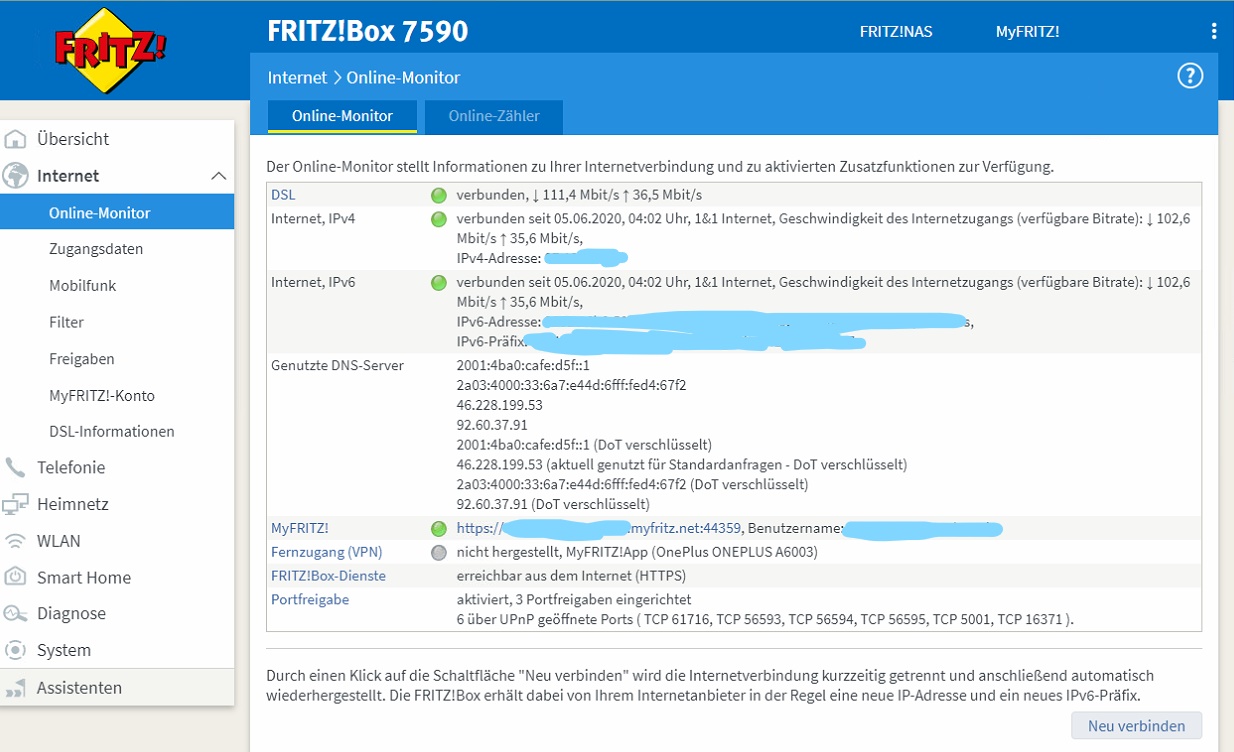Click the Internet globe icon
The height and width of the screenshot is (752, 1234).
pos(15,176)
